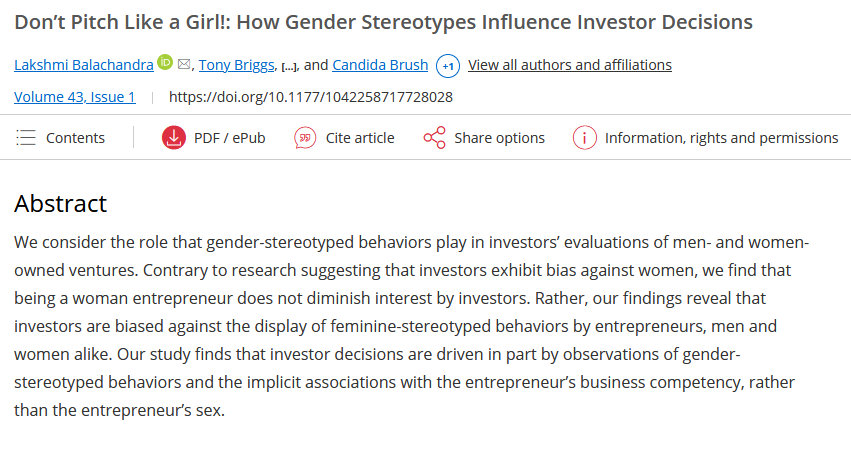Click the article DOI URL text
Image resolution: width=851 pixels, height=449 pixels.
311,97
